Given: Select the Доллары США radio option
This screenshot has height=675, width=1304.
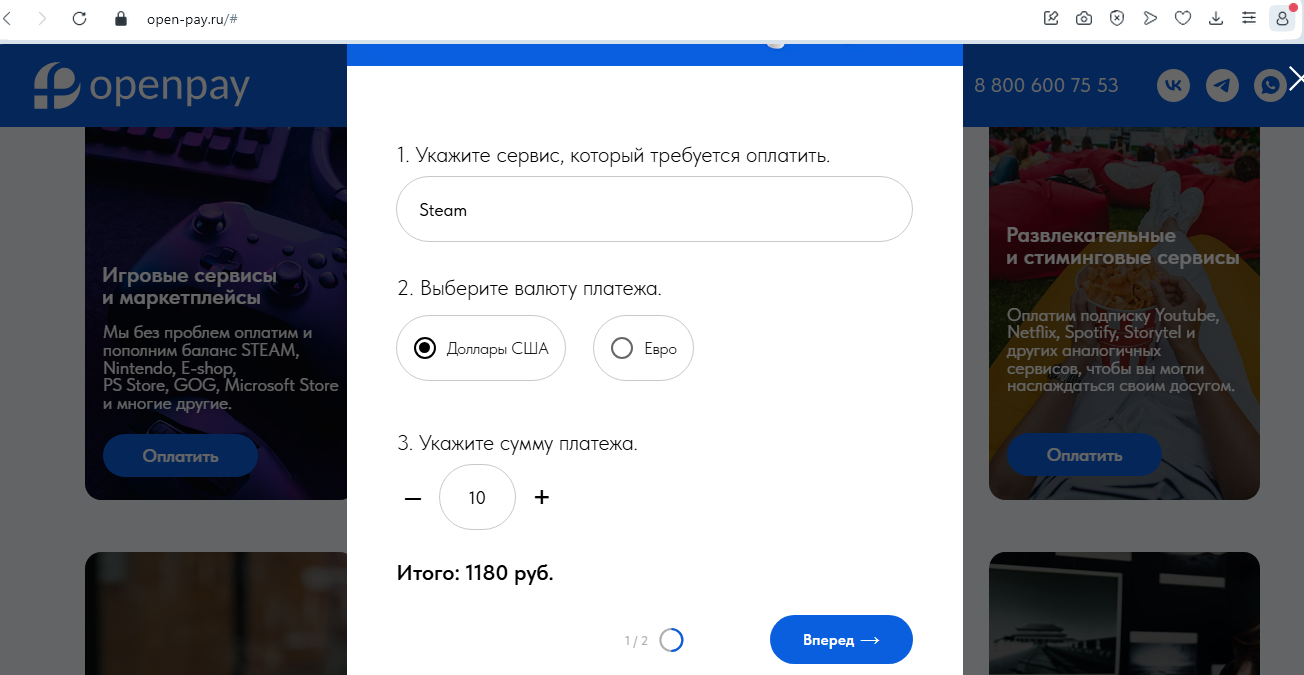Looking at the screenshot, I should tap(481, 348).
